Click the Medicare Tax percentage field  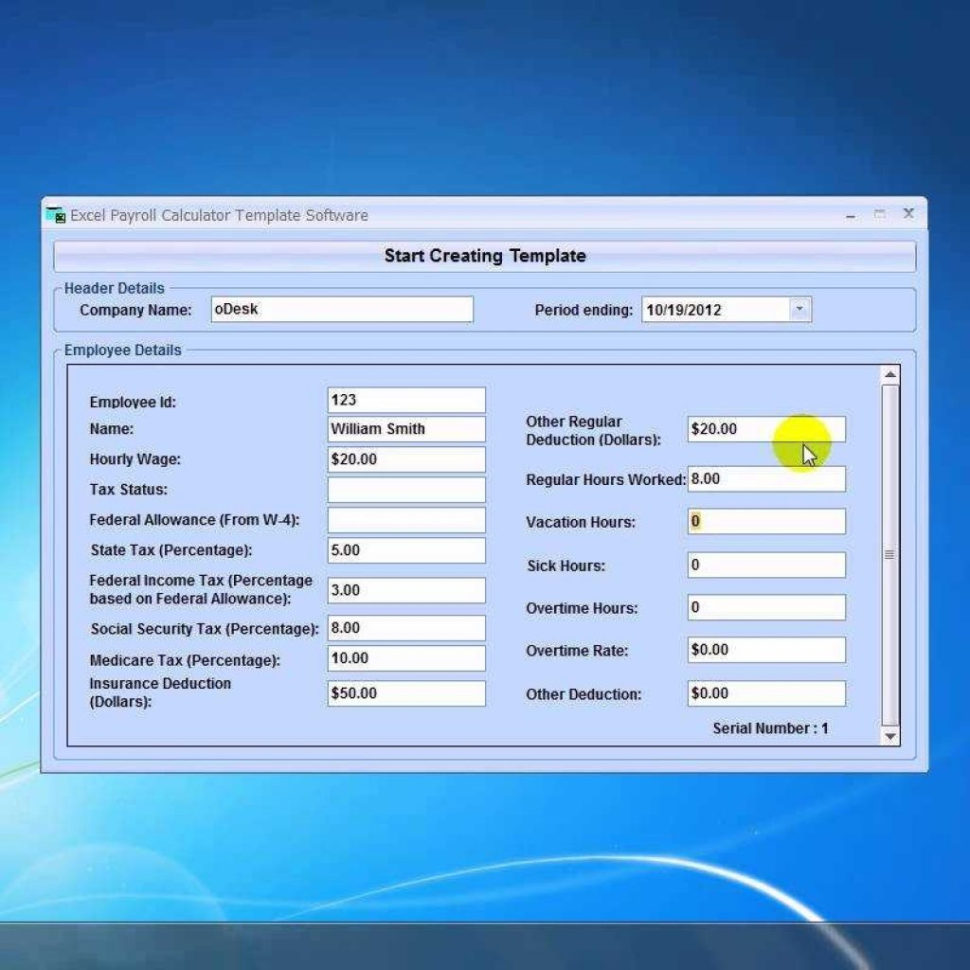coord(405,658)
